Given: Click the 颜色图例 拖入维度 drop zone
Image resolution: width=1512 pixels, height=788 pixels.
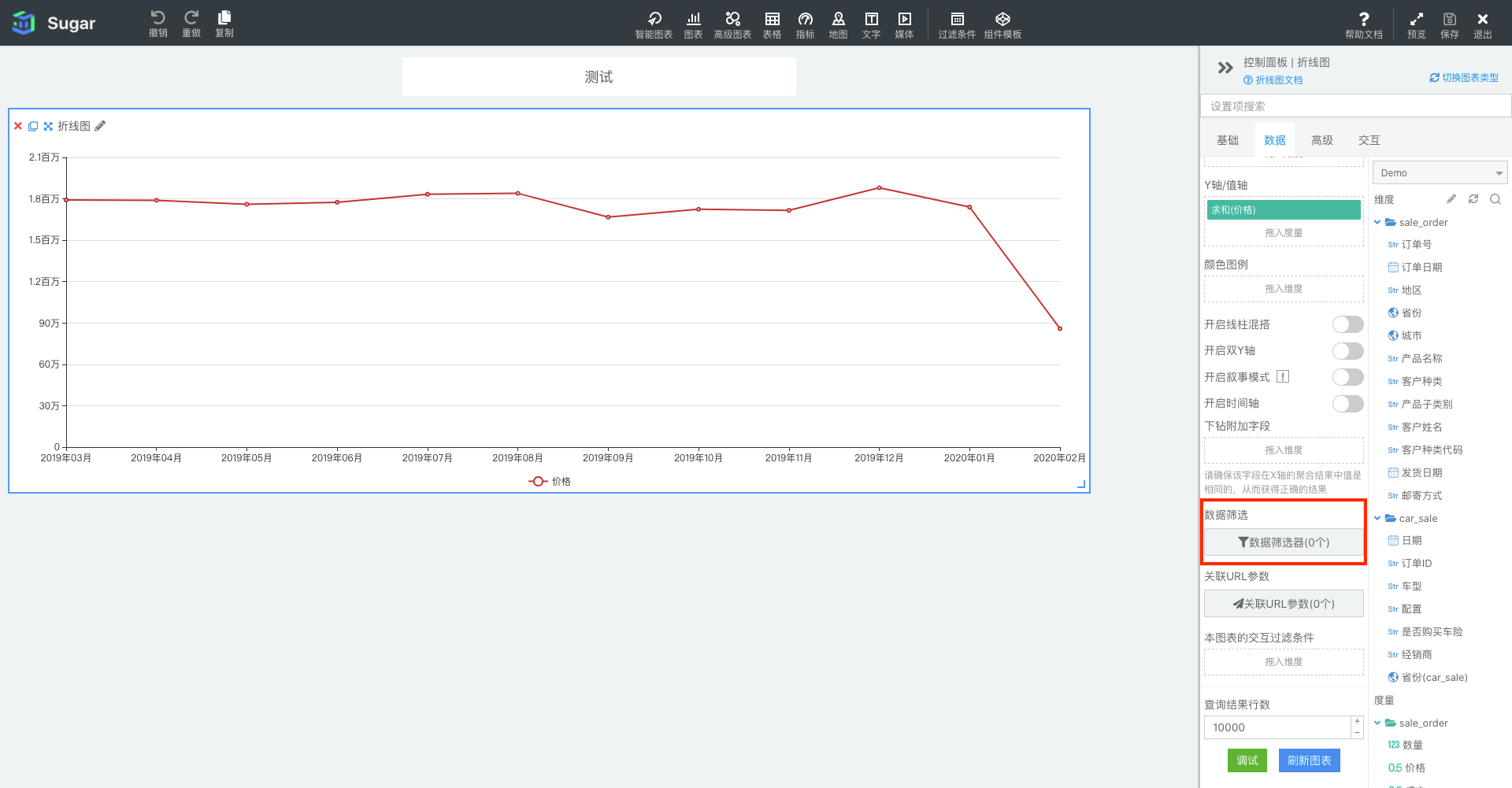Looking at the screenshot, I should pos(1284,289).
